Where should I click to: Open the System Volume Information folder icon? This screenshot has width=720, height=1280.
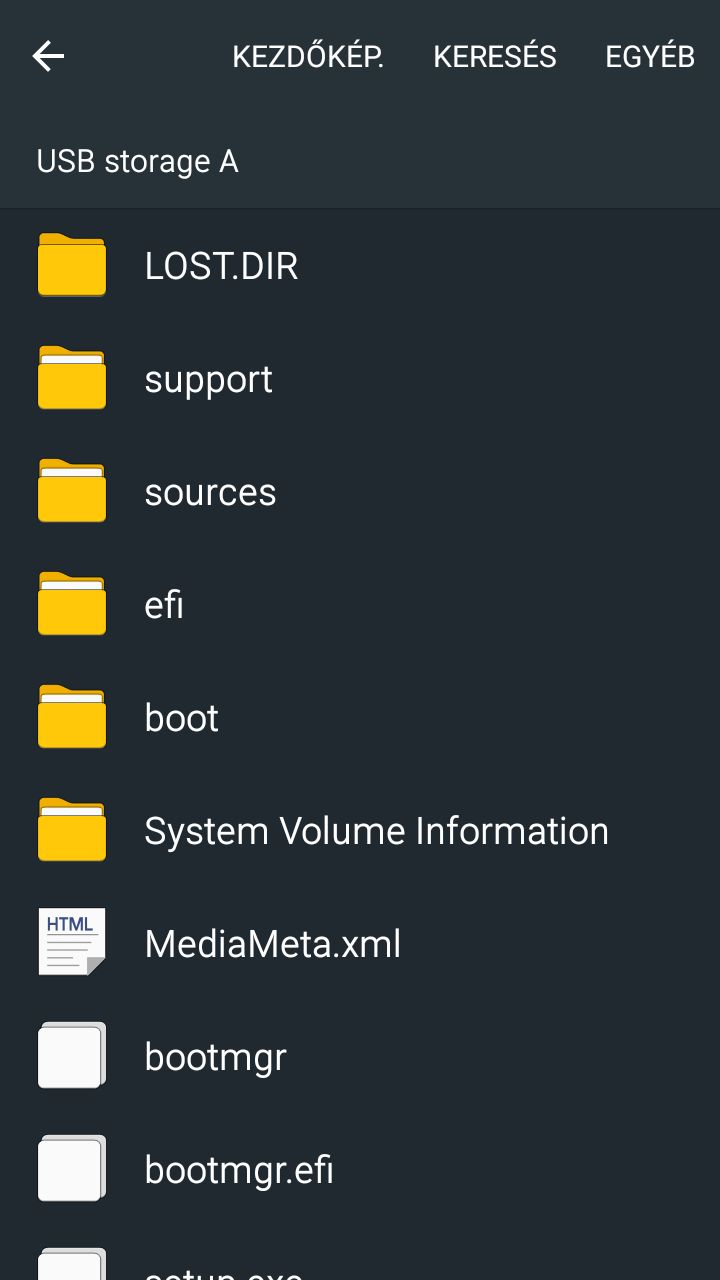point(72,830)
